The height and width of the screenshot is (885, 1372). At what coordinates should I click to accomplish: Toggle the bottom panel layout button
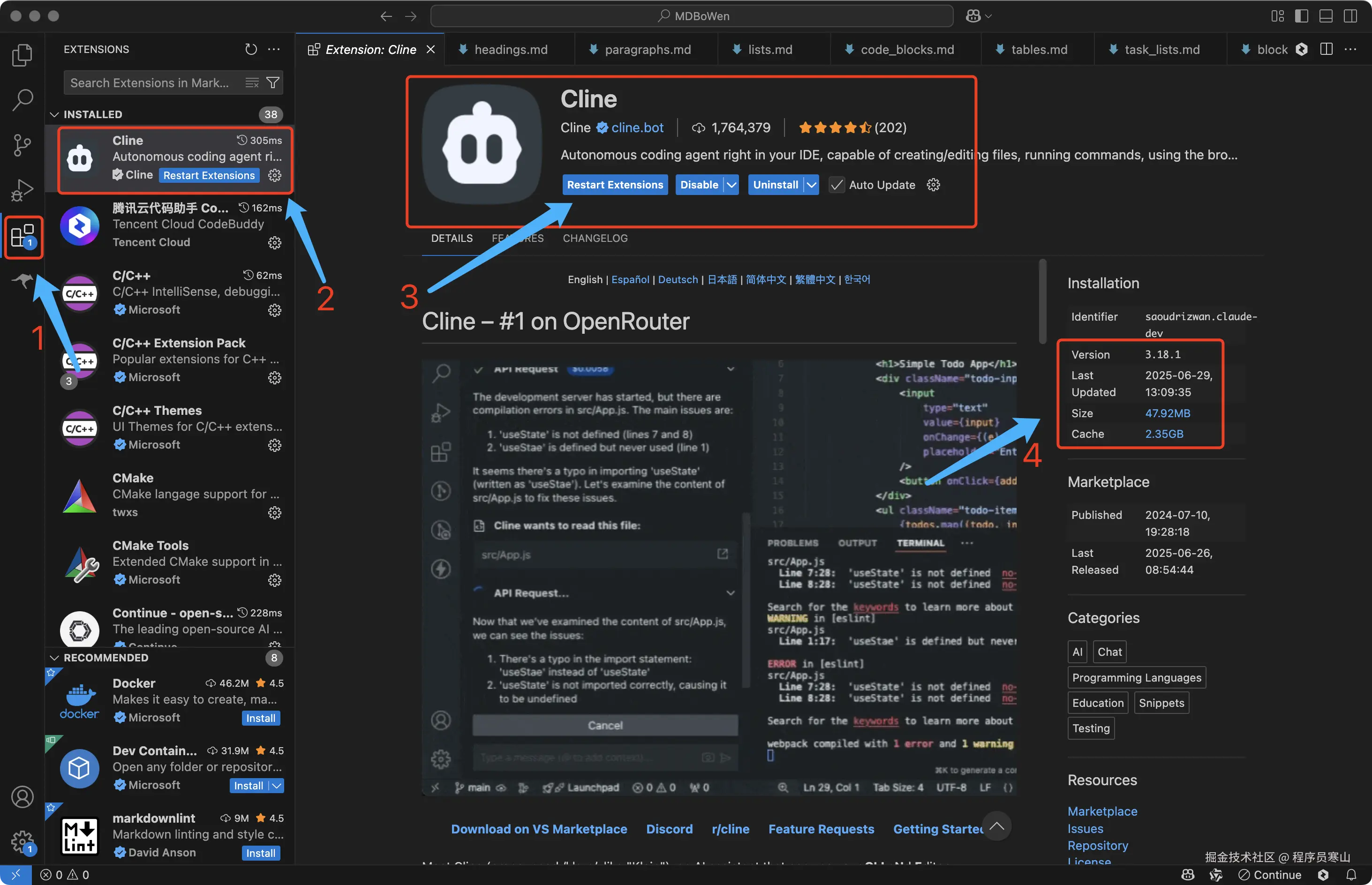point(1326,16)
